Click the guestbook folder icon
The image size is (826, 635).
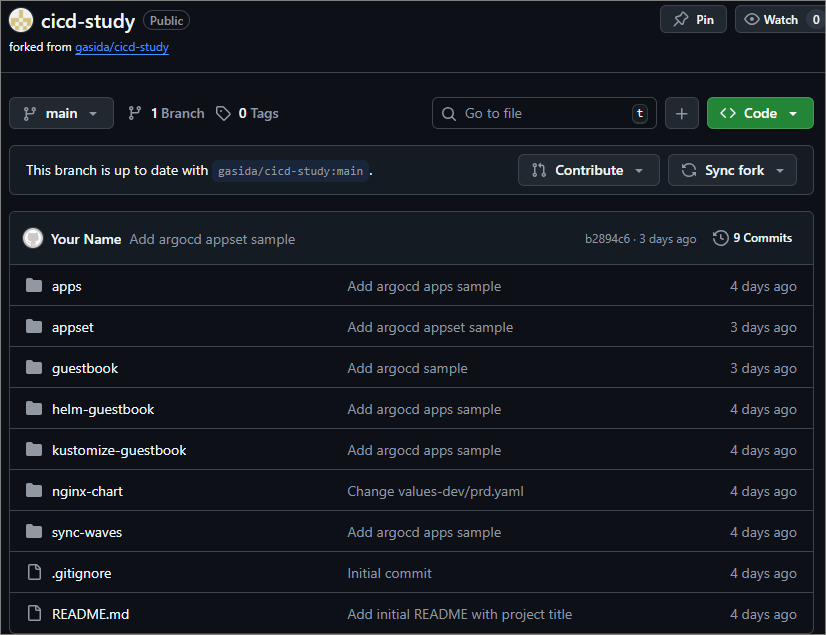pyautogui.click(x=34, y=367)
